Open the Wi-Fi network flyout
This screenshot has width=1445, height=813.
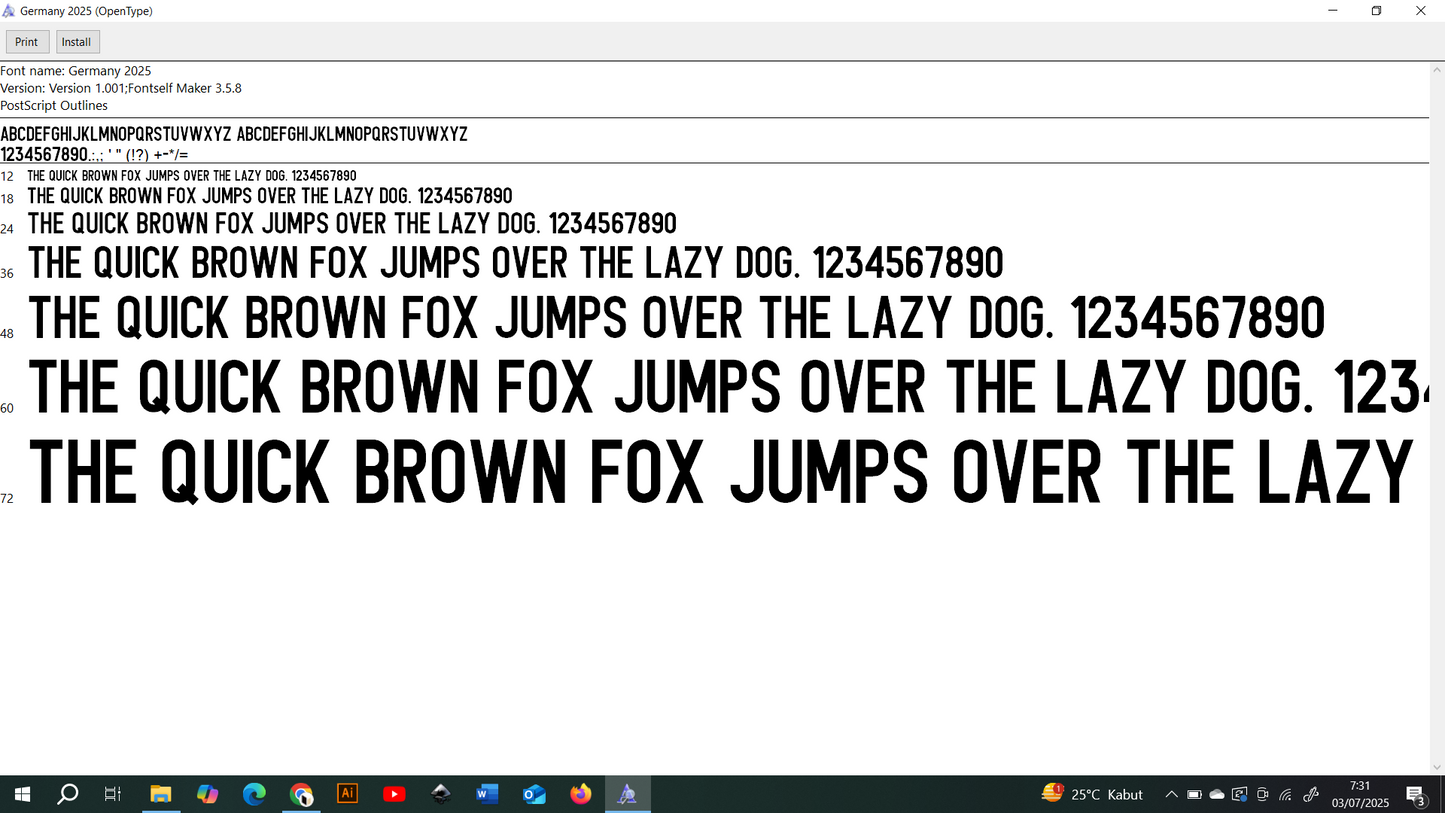pyautogui.click(x=1286, y=794)
